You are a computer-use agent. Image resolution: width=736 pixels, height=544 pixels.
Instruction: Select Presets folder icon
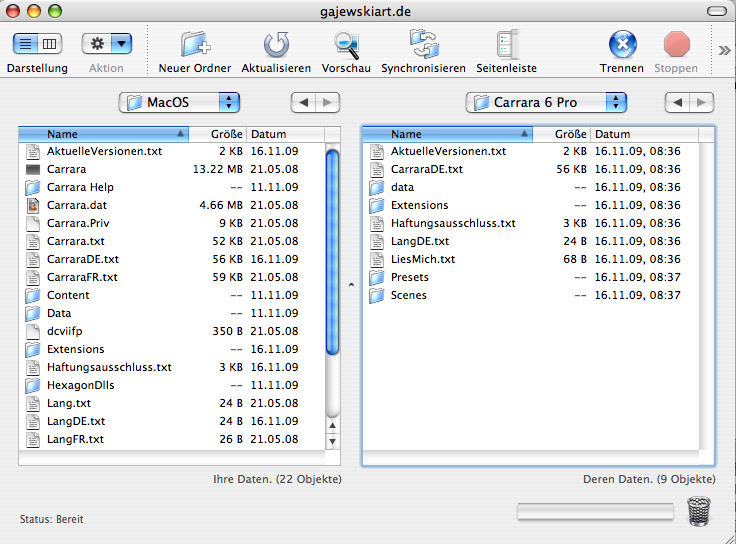[x=377, y=277]
